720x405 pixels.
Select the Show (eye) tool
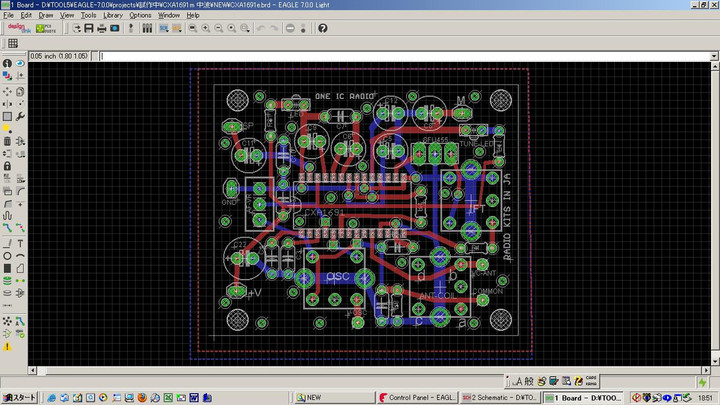[21, 64]
